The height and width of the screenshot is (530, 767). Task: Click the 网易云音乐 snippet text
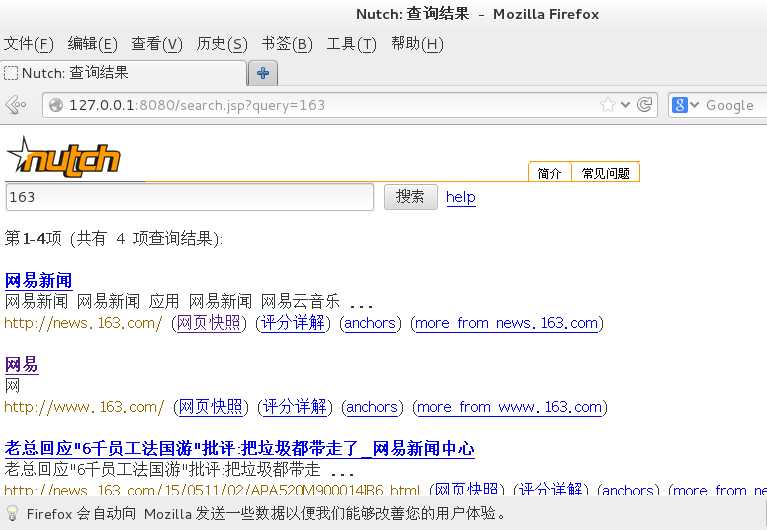coord(300,301)
